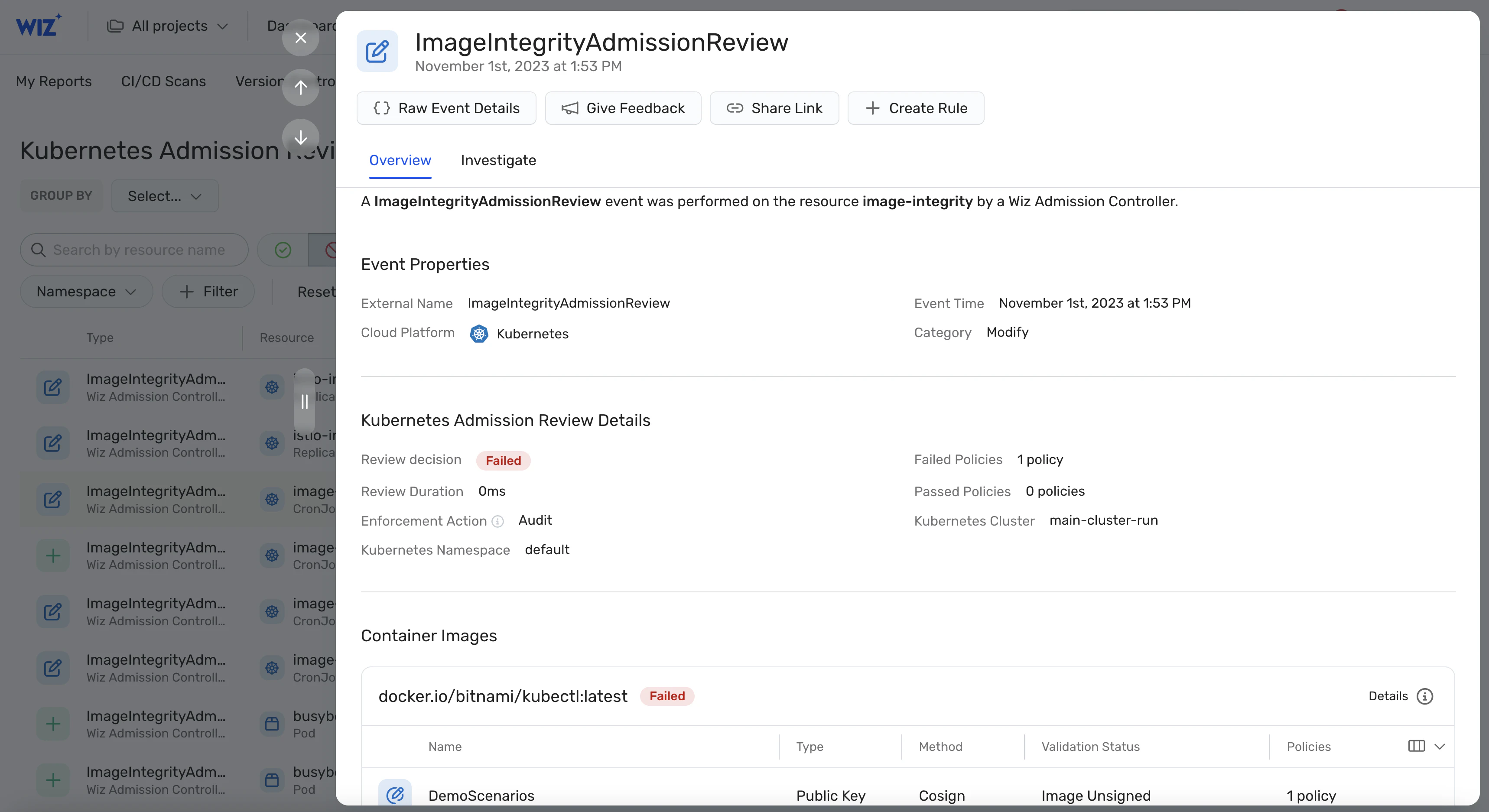Open the column selector icon in image table
Viewport: 1489px width, 812px height.
pyautogui.click(x=1416, y=746)
